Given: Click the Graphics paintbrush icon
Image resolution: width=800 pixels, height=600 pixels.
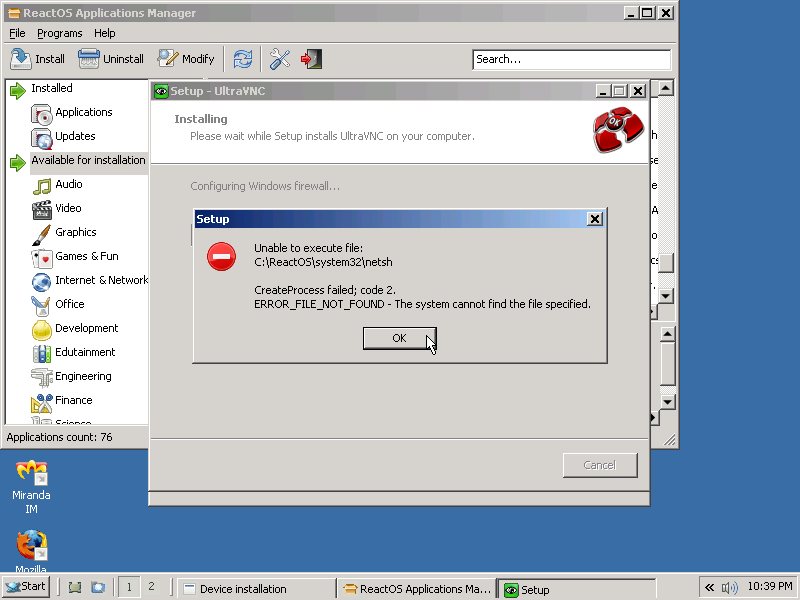Looking at the screenshot, I should tap(42, 234).
